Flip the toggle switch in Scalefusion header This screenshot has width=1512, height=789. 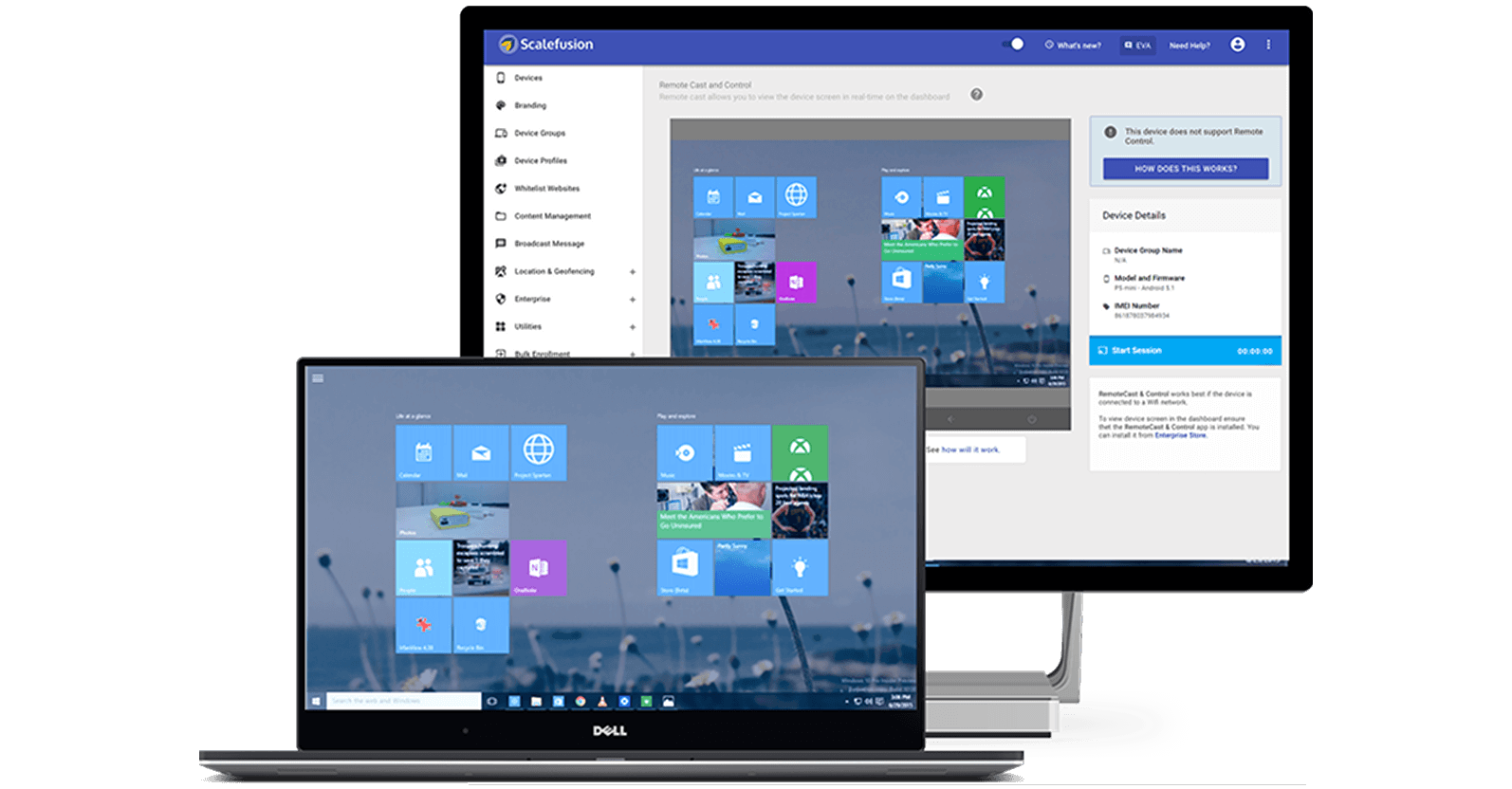[x=1013, y=44]
